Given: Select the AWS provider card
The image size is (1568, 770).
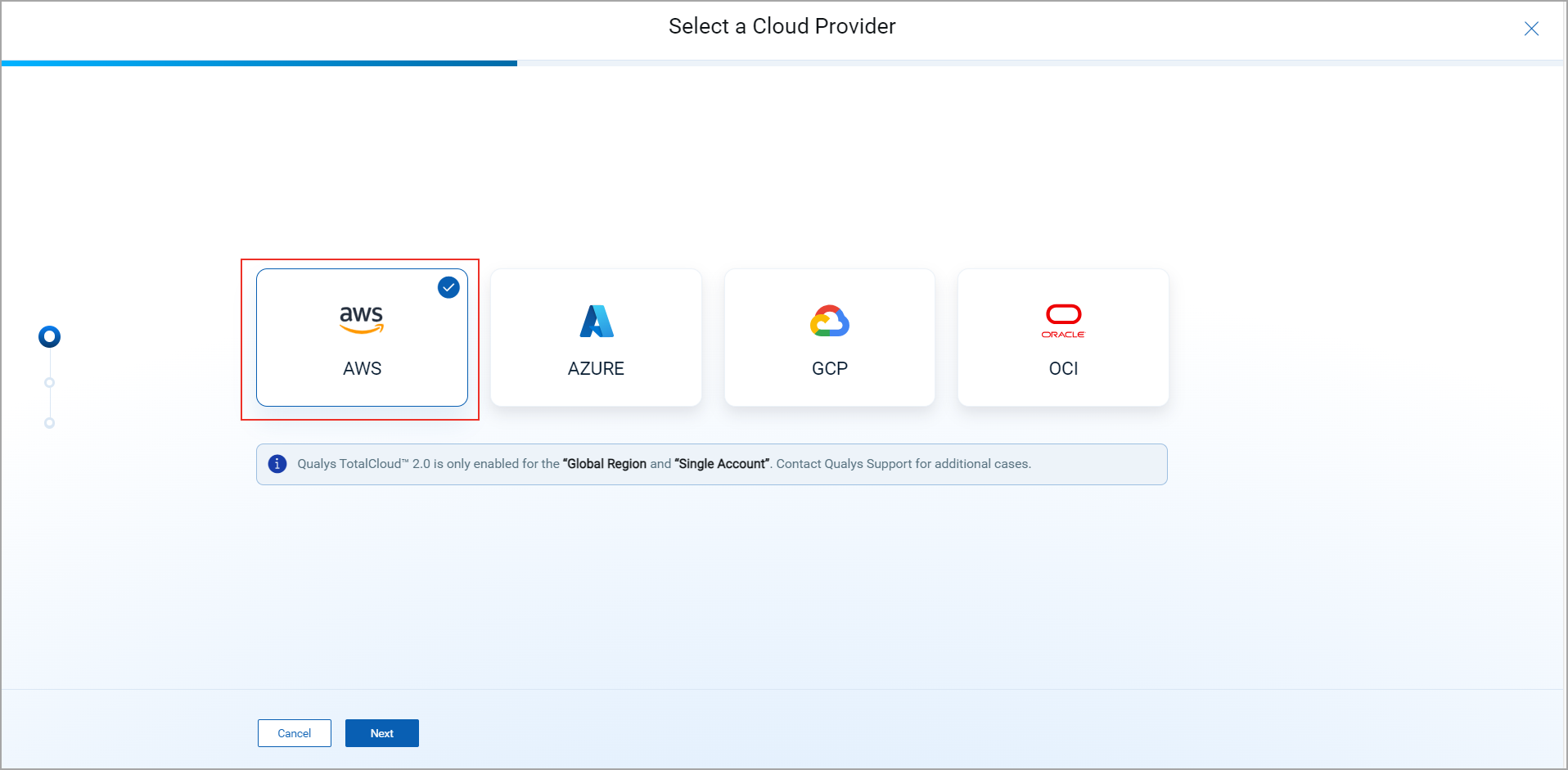Looking at the screenshot, I should [x=362, y=337].
